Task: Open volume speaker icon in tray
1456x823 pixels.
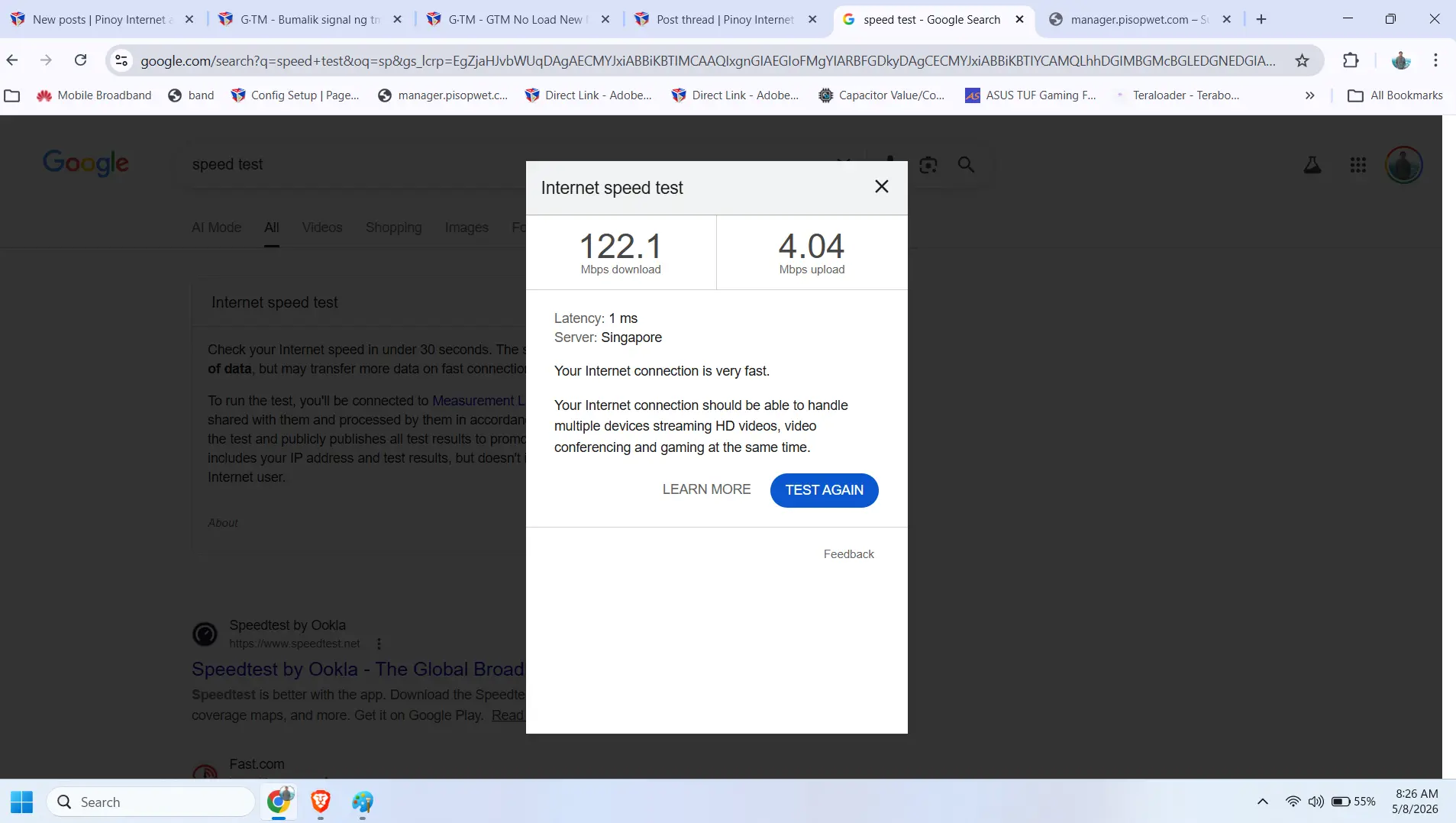Action: click(1316, 802)
